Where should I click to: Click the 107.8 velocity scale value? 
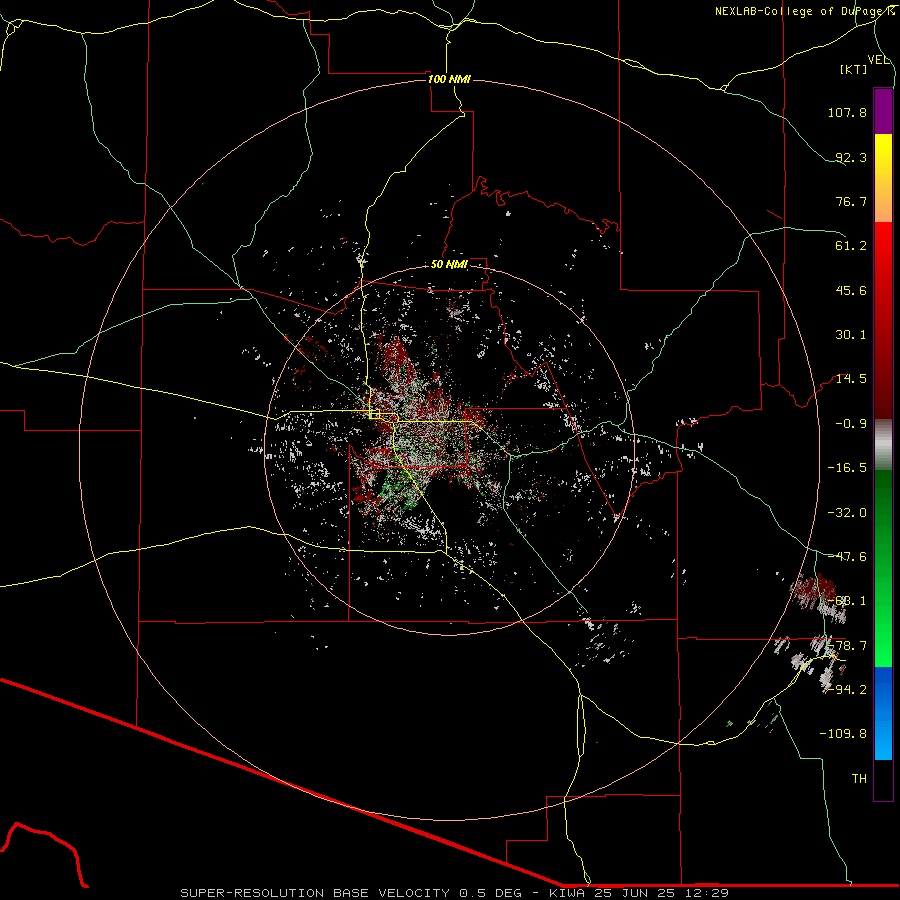(x=847, y=112)
